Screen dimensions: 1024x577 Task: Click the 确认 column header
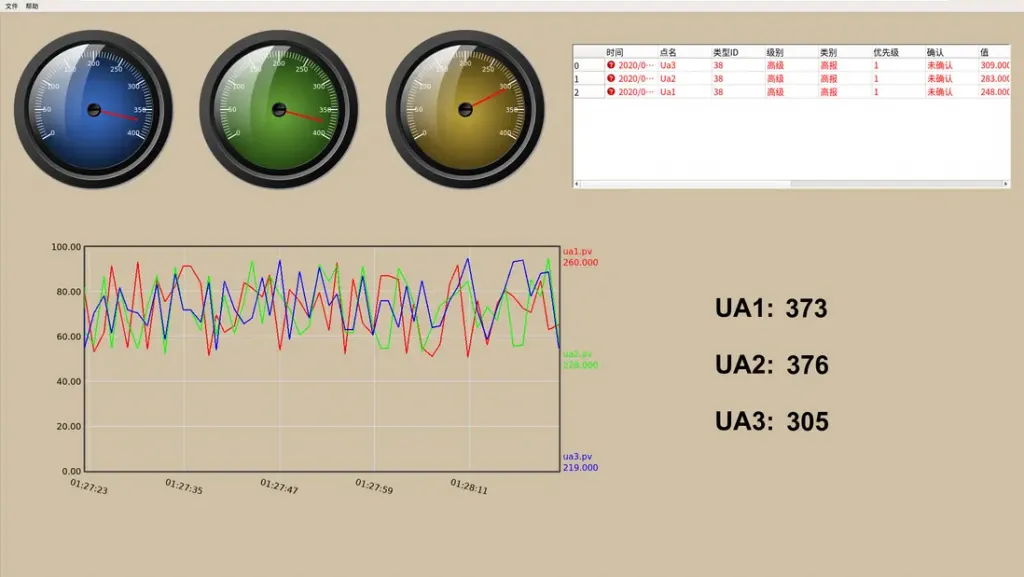[x=952, y=52]
